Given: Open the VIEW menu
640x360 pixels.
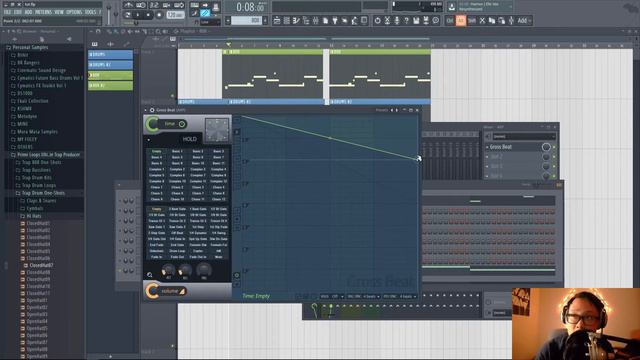Looking at the screenshot, I should pos(59,12).
